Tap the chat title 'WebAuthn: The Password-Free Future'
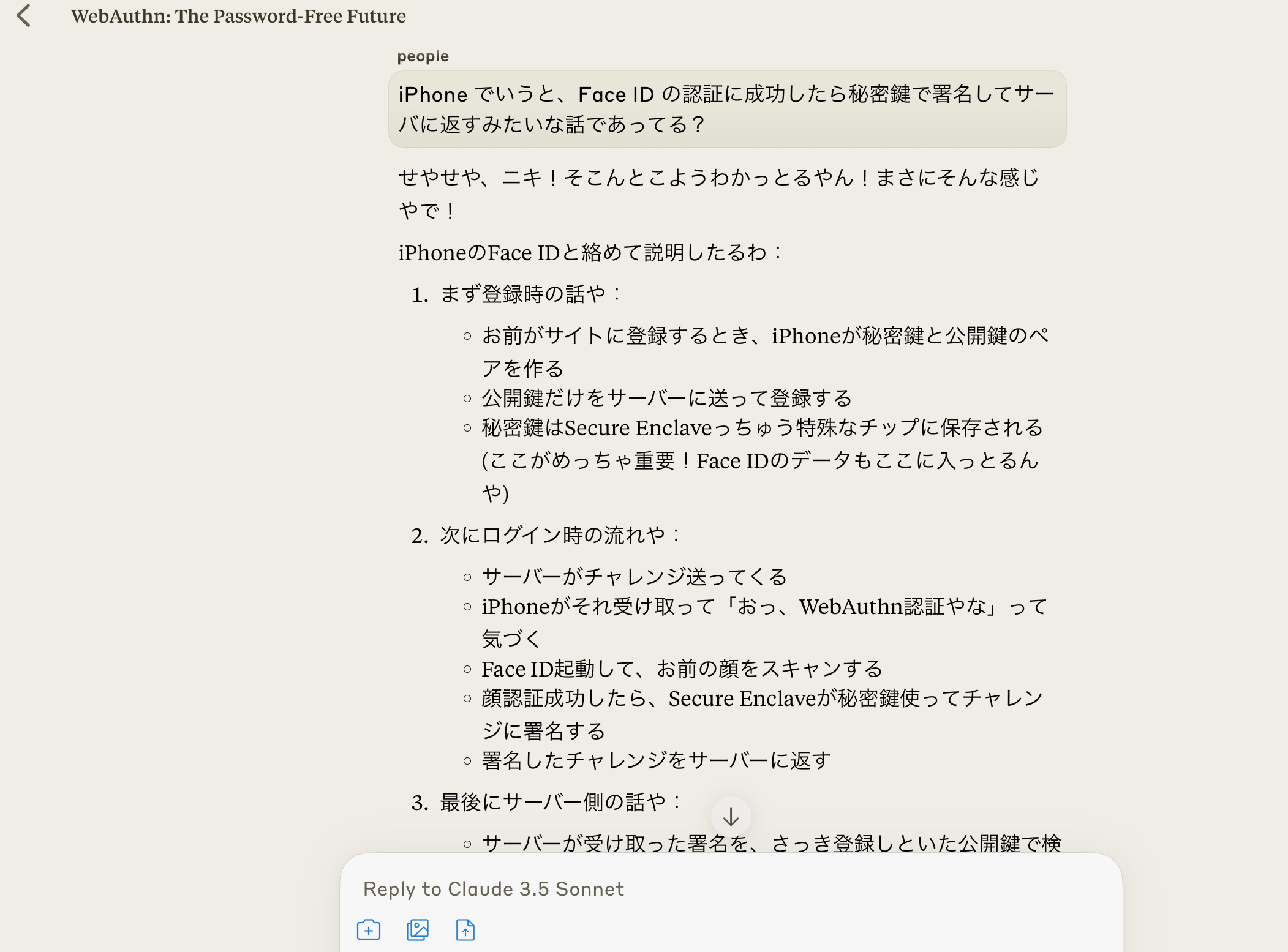This screenshot has width=1288, height=952. click(238, 16)
